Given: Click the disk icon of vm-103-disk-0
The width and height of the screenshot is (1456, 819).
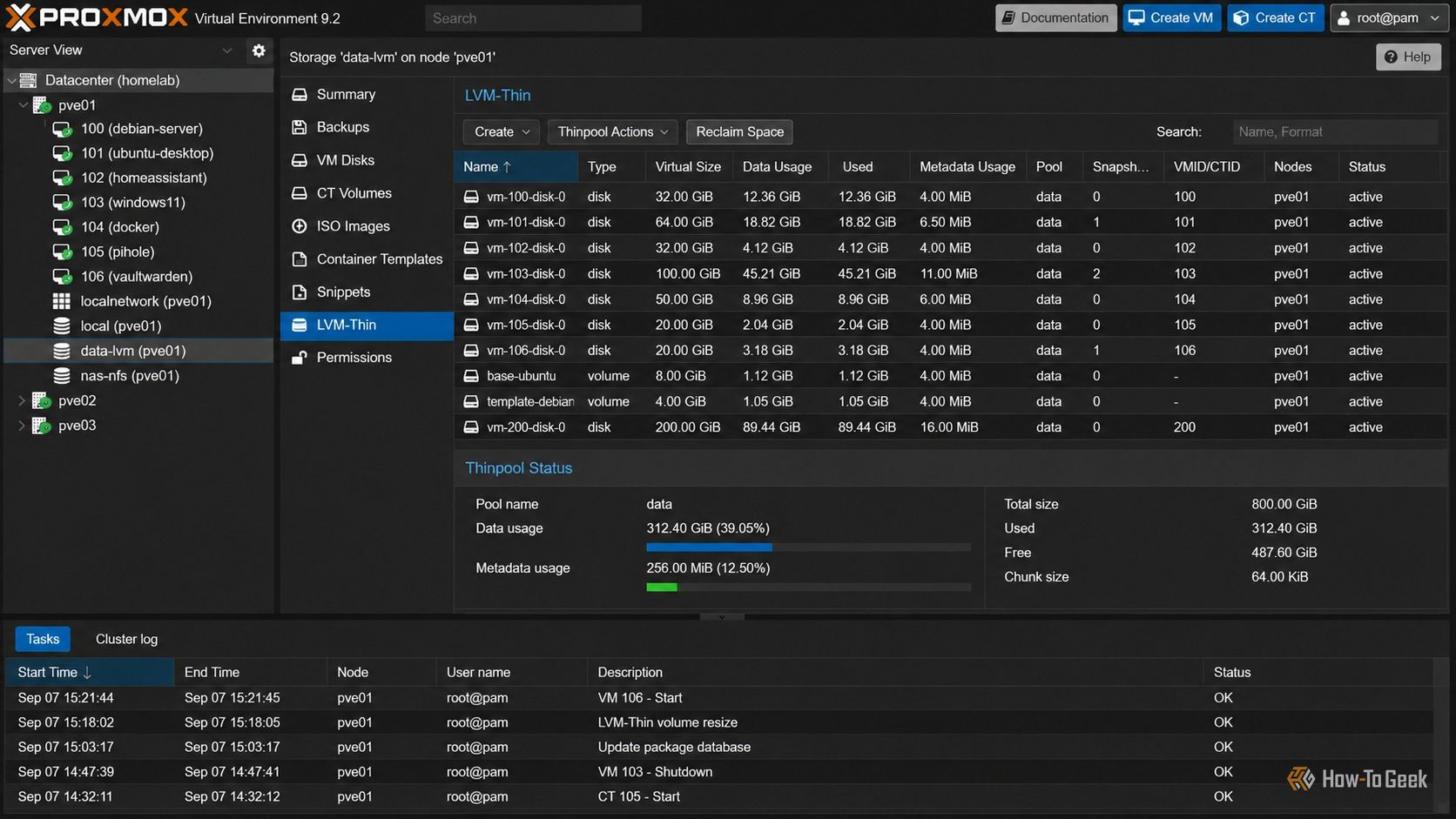Looking at the screenshot, I should tap(471, 273).
